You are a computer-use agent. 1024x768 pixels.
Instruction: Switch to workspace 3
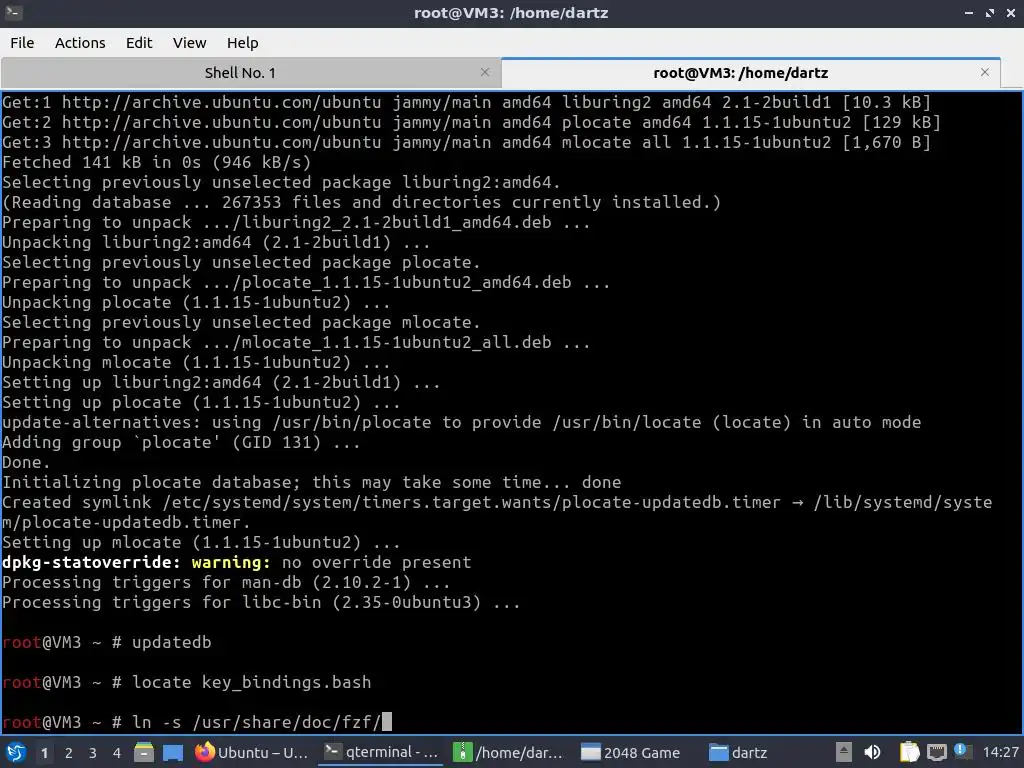(93, 753)
